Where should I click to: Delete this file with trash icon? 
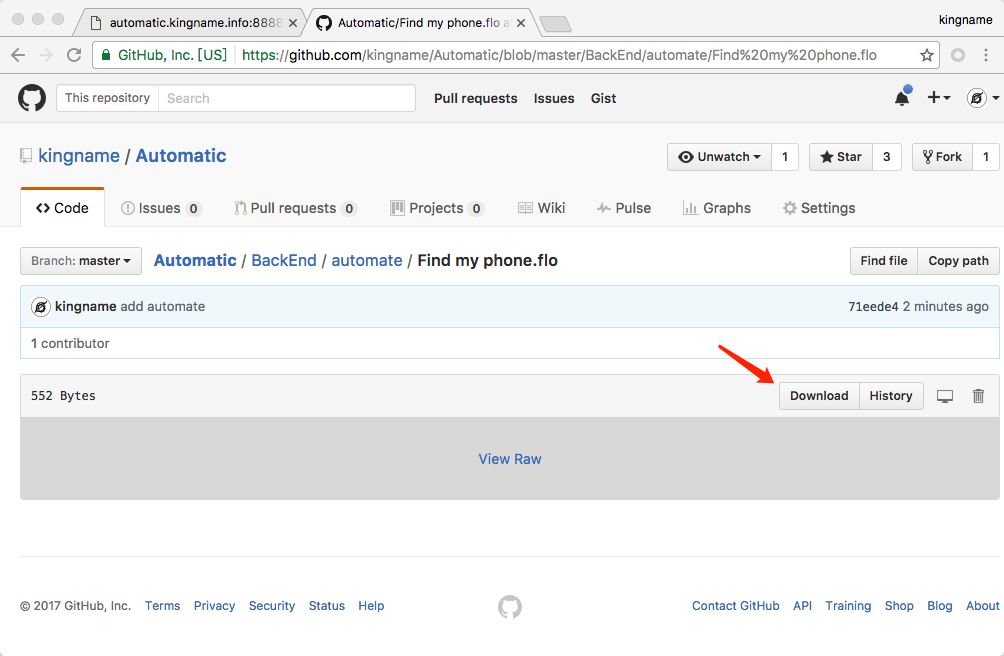click(x=978, y=396)
